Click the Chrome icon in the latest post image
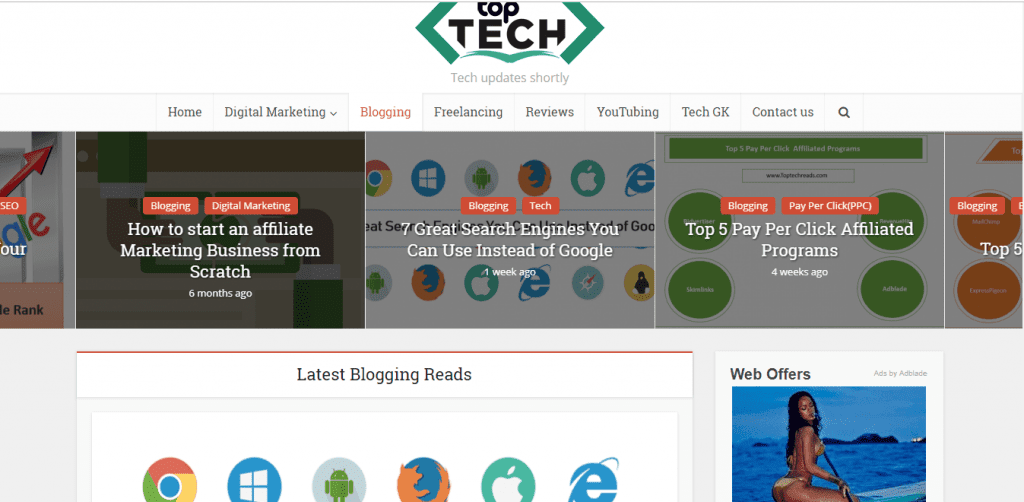1024x502 pixels. 170,480
